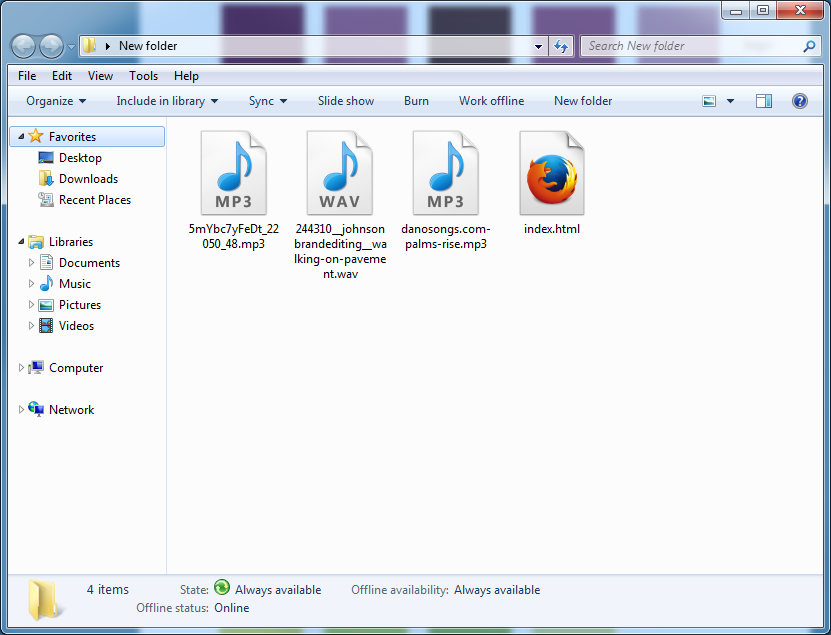Screen dimensions: 831x635
Task: Select Computer in navigation pane
Action: [x=76, y=368]
